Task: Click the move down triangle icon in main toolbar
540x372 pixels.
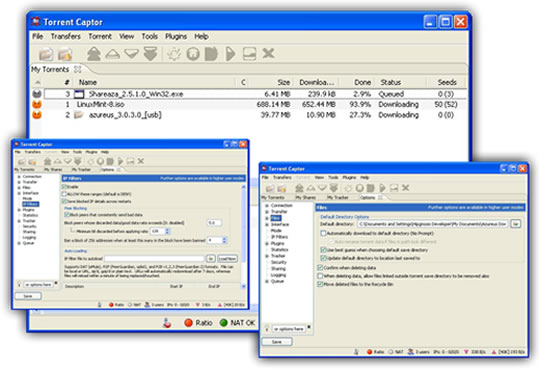Action: click(132, 54)
